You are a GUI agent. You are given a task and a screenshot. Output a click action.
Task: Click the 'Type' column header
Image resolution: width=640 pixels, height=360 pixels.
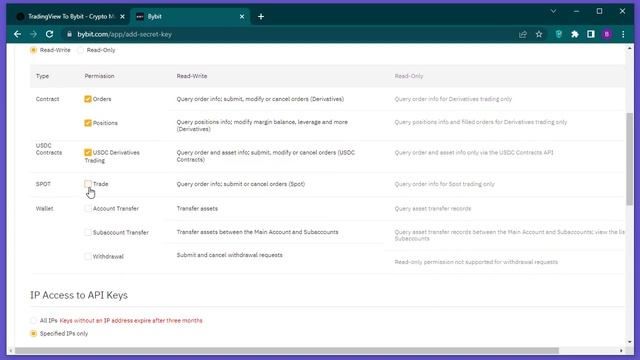click(42, 76)
